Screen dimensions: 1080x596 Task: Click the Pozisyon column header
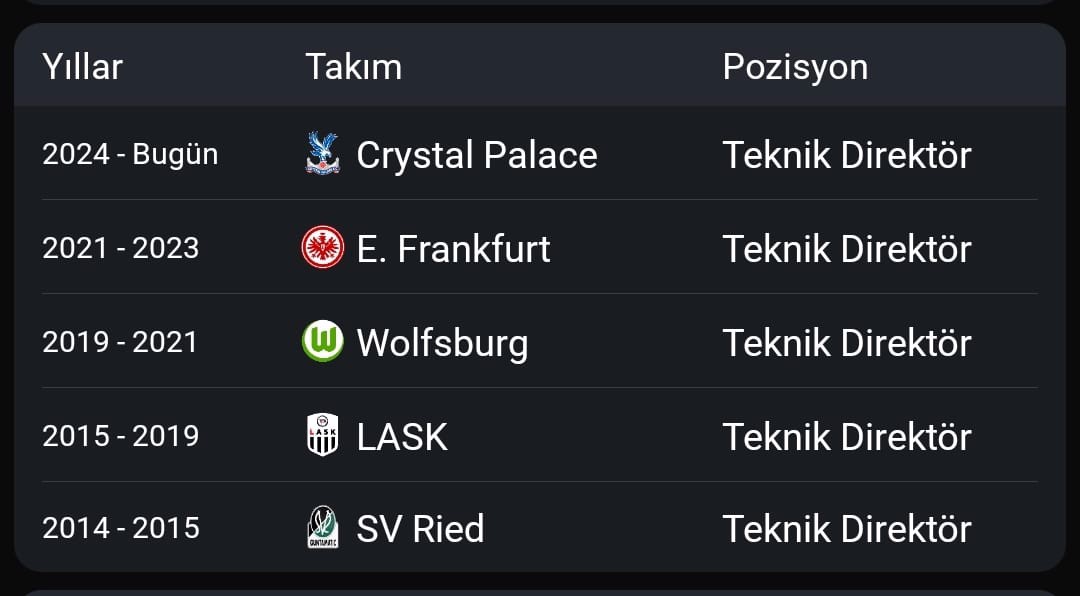coord(795,67)
